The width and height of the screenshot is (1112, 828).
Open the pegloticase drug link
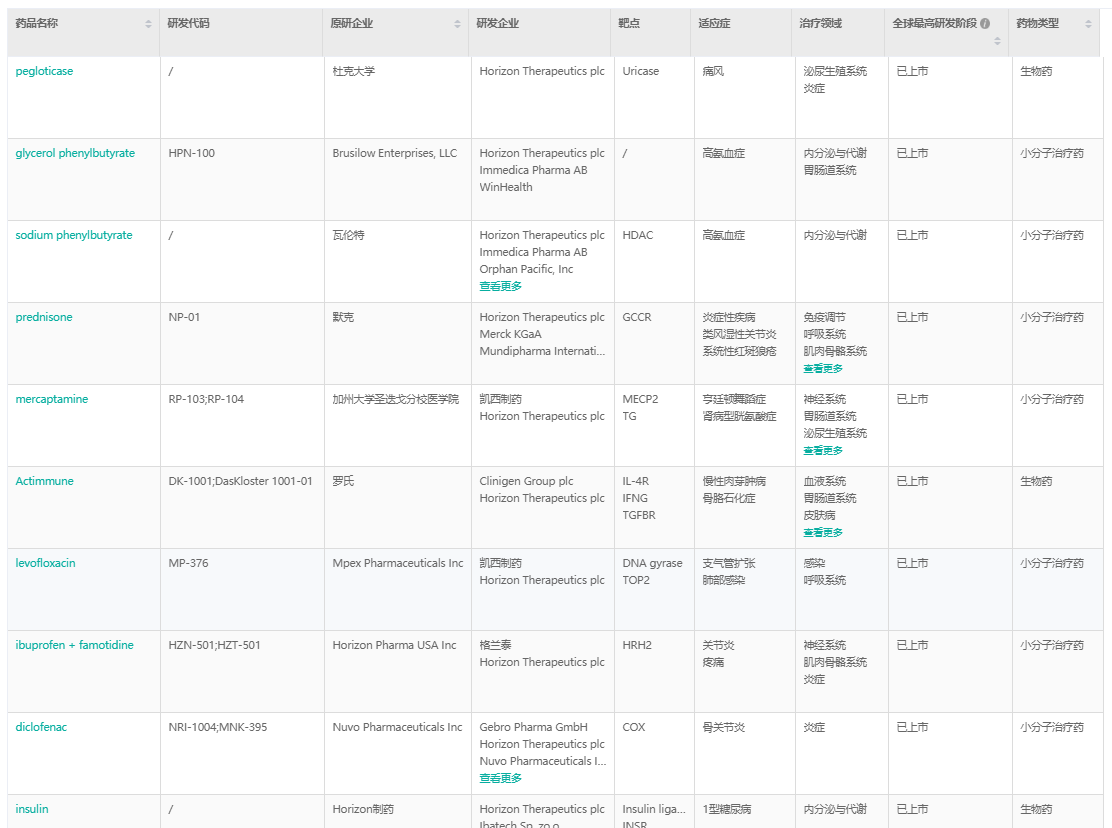(x=44, y=71)
